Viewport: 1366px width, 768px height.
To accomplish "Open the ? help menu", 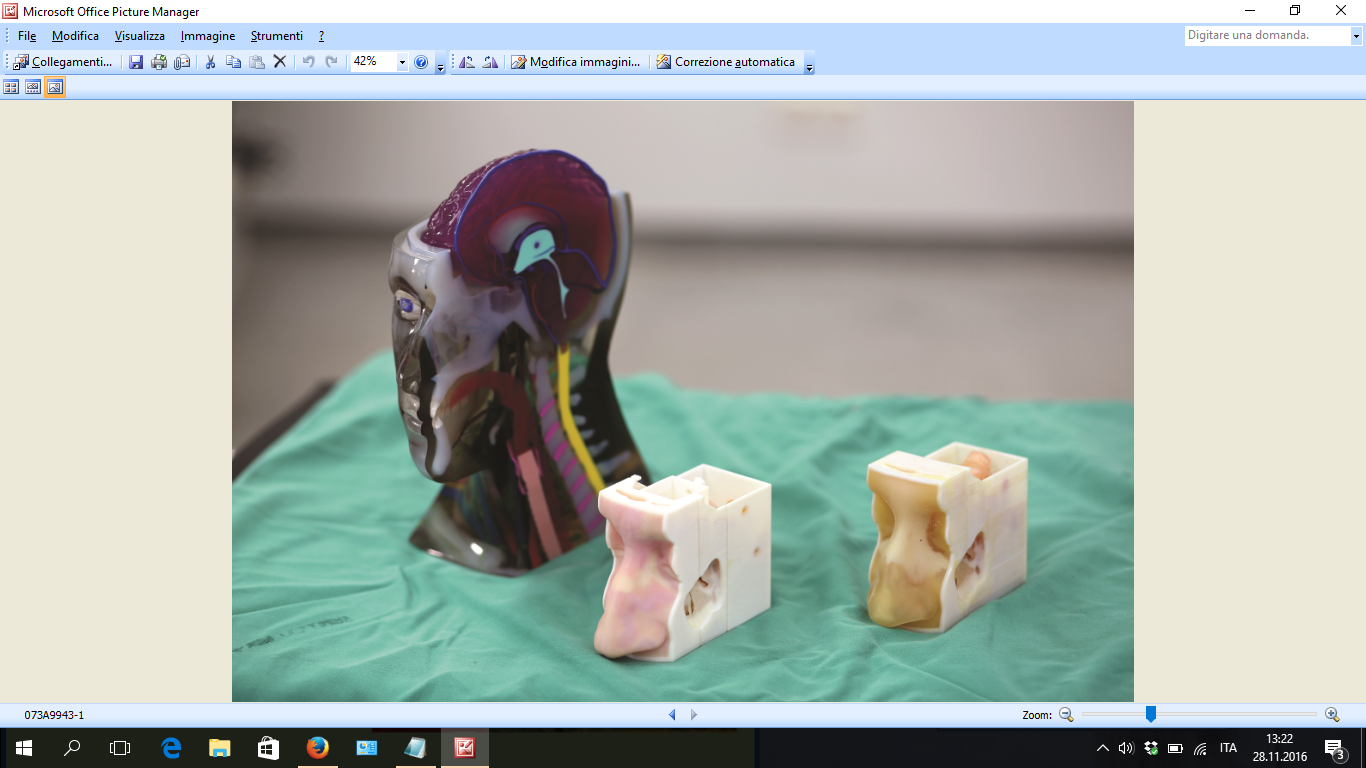I will coord(321,36).
